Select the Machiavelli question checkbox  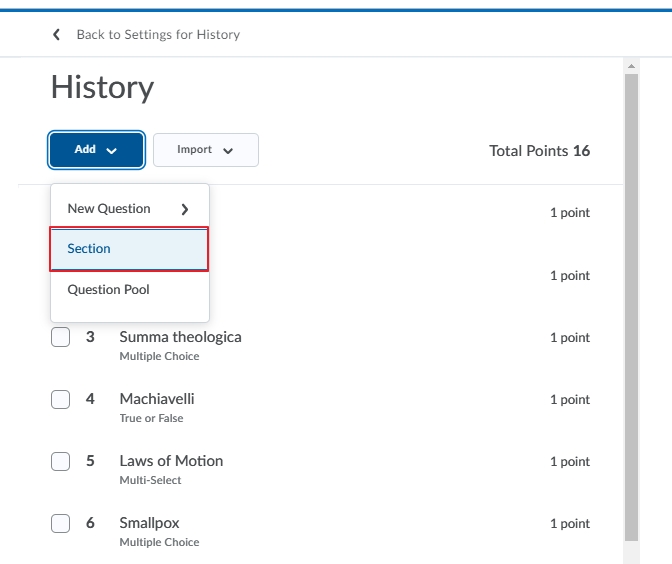click(60, 399)
